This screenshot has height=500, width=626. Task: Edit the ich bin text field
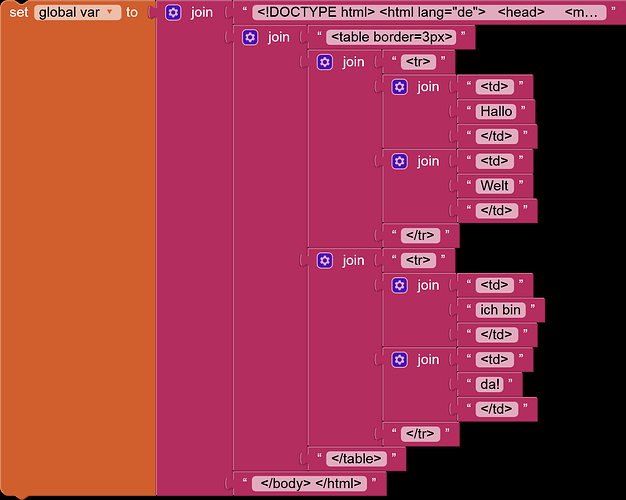coord(500,310)
